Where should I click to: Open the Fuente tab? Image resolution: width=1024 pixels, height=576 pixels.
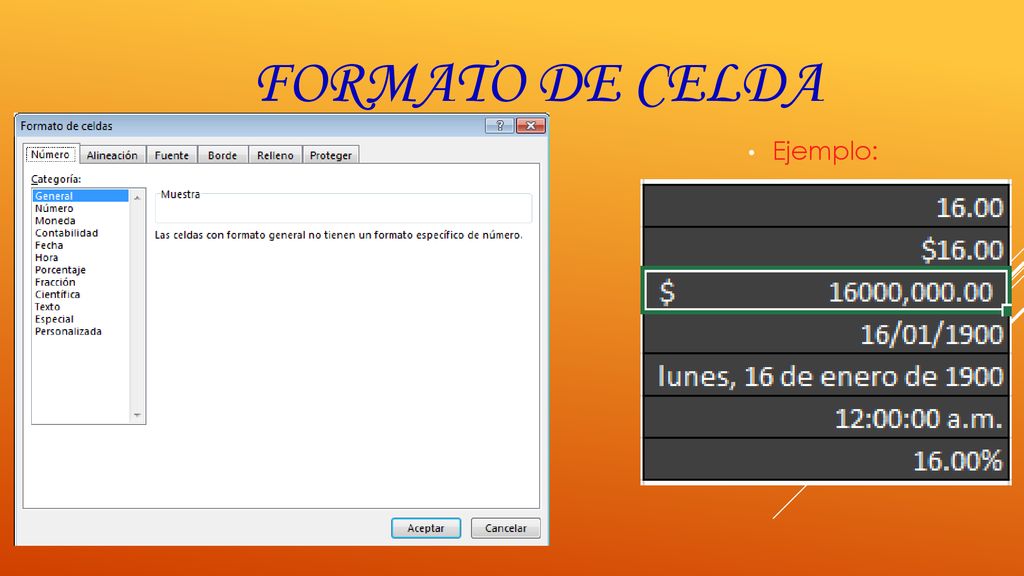point(172,155)
